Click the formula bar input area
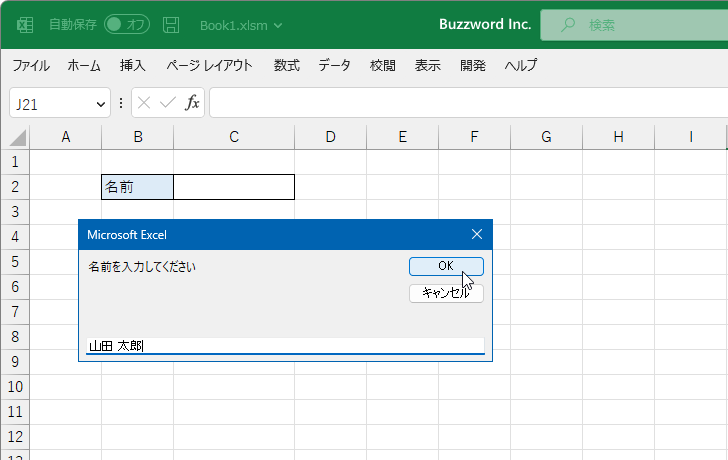 468,103
